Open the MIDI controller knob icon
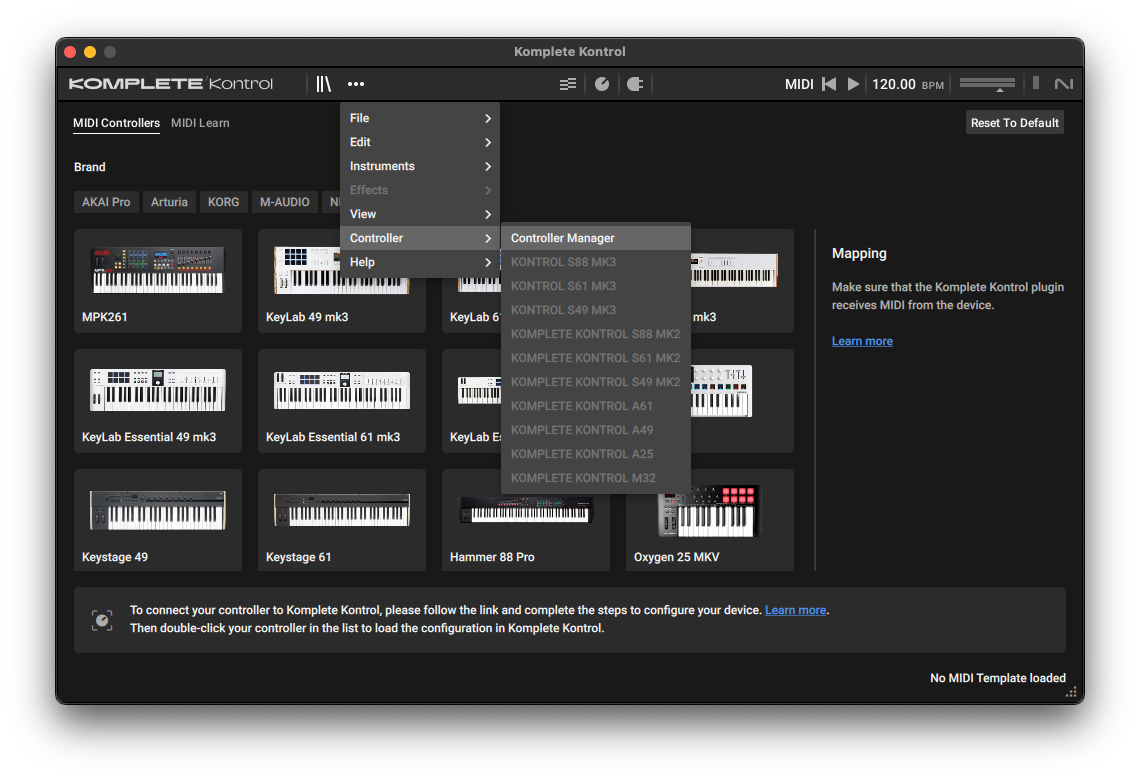 click(x=602, y=84)
